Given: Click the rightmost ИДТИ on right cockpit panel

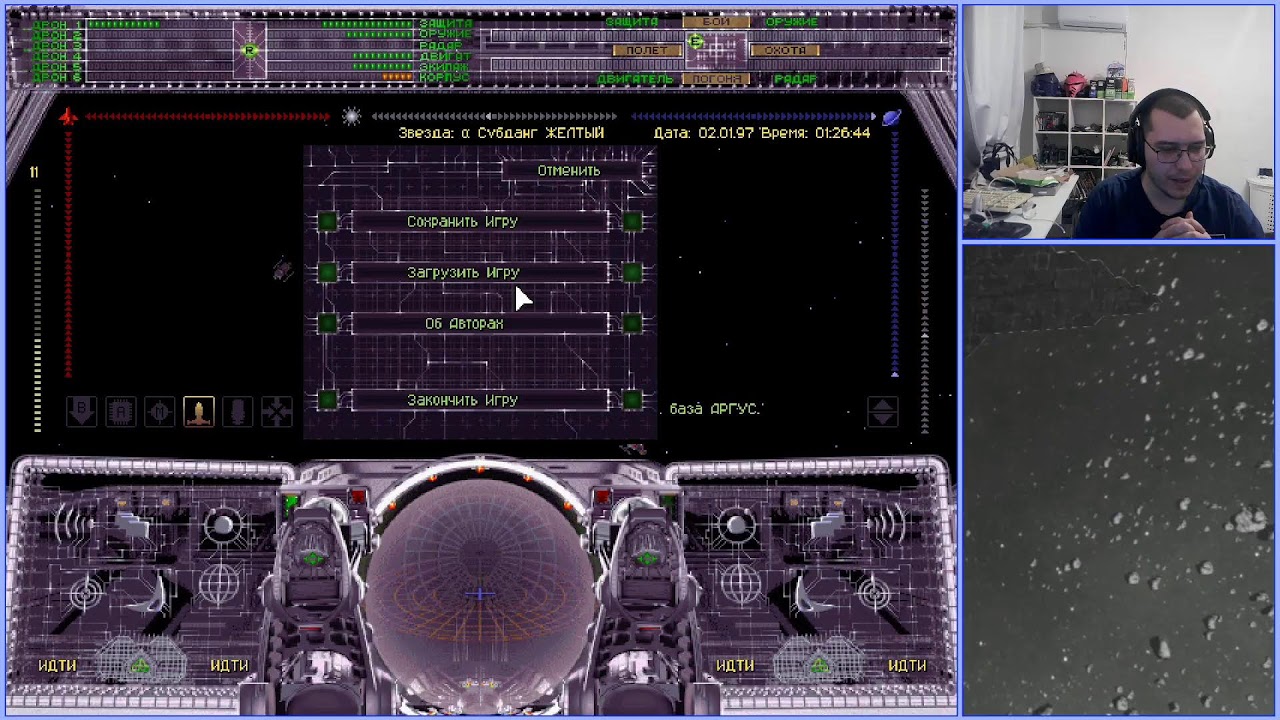Looking at the screenshot, I should 907,665.
